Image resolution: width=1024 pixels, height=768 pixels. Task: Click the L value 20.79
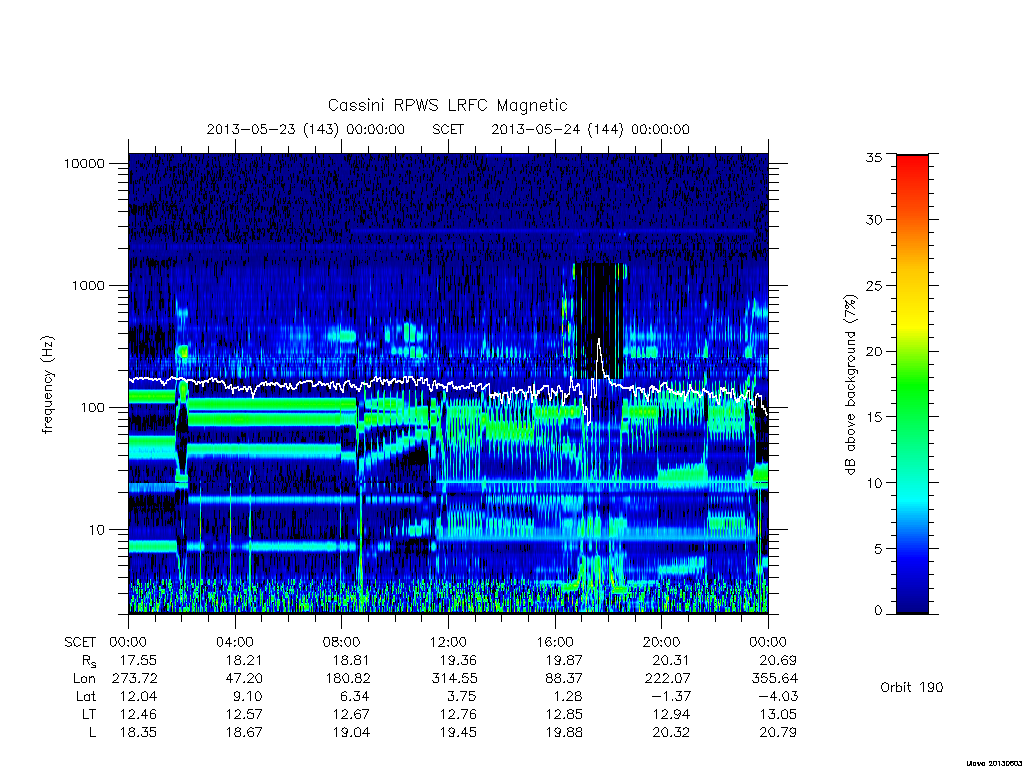[777, 733]
